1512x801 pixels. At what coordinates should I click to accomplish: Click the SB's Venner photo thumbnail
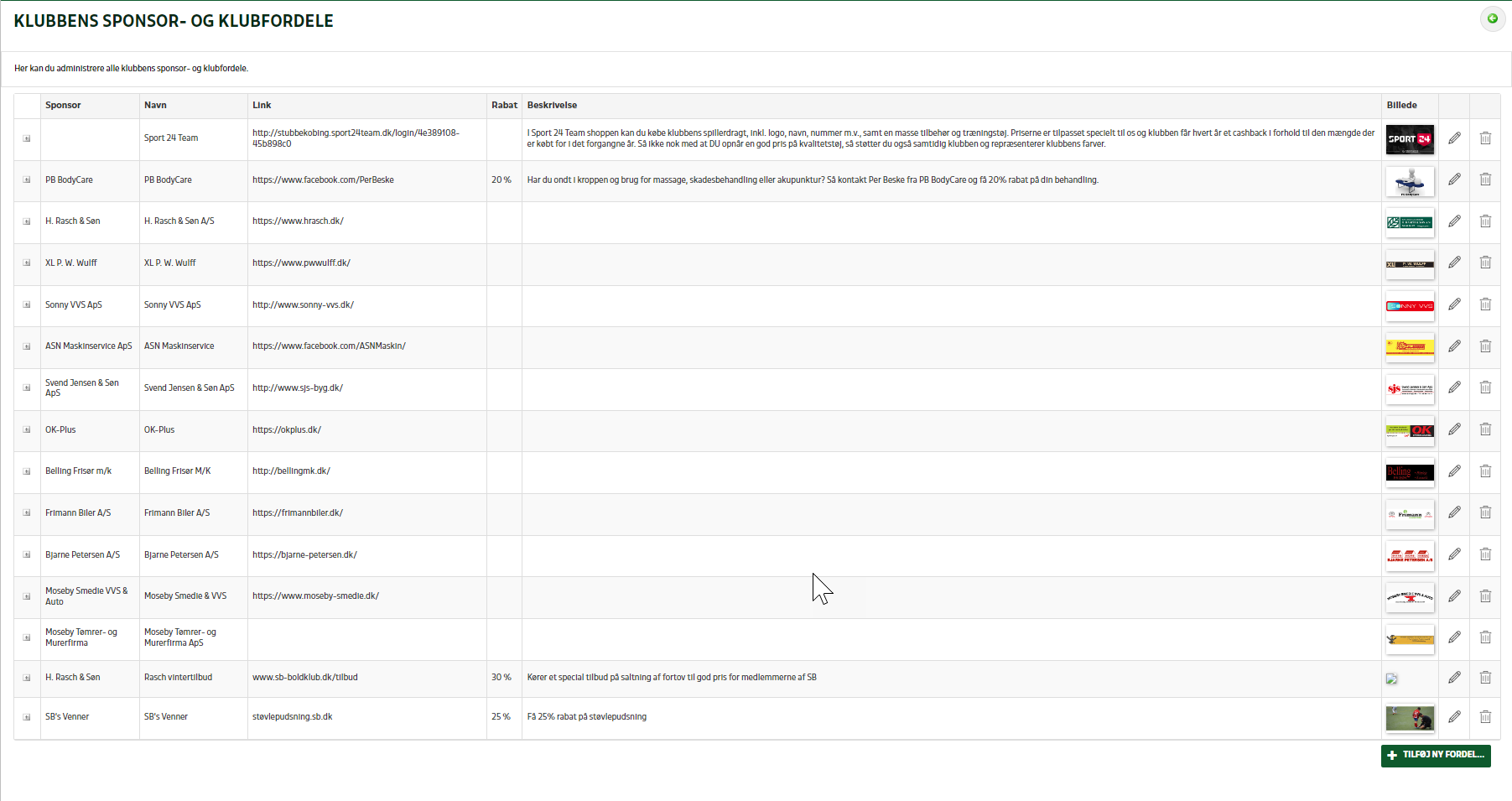pyautogui.click(x=1410, y=718)
